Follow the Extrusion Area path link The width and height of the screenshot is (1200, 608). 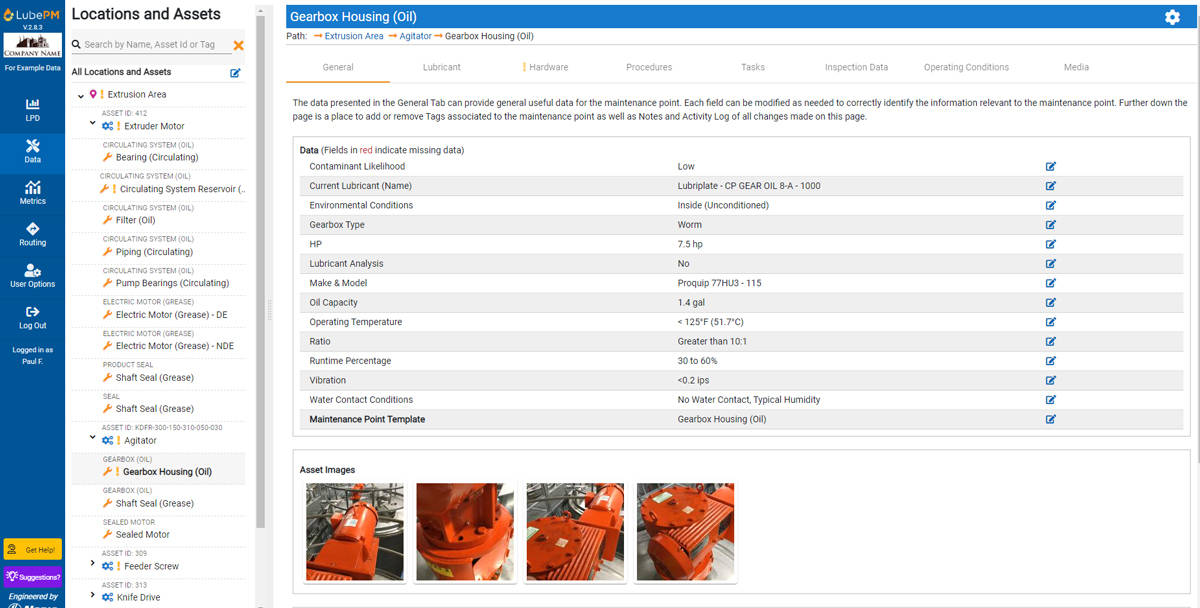354,36
